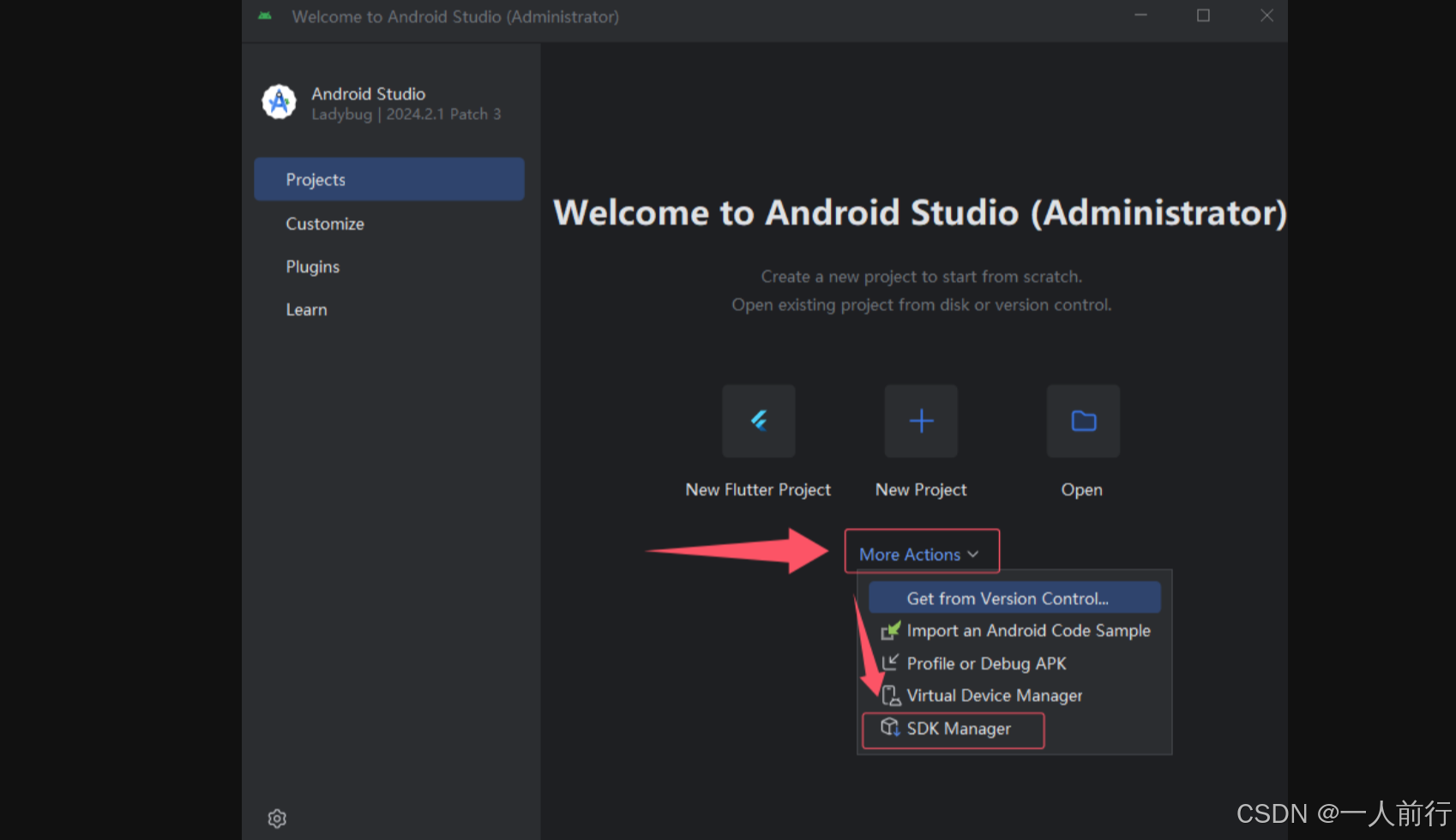
Task: Open the Projects section
Action: click(389, 179)
